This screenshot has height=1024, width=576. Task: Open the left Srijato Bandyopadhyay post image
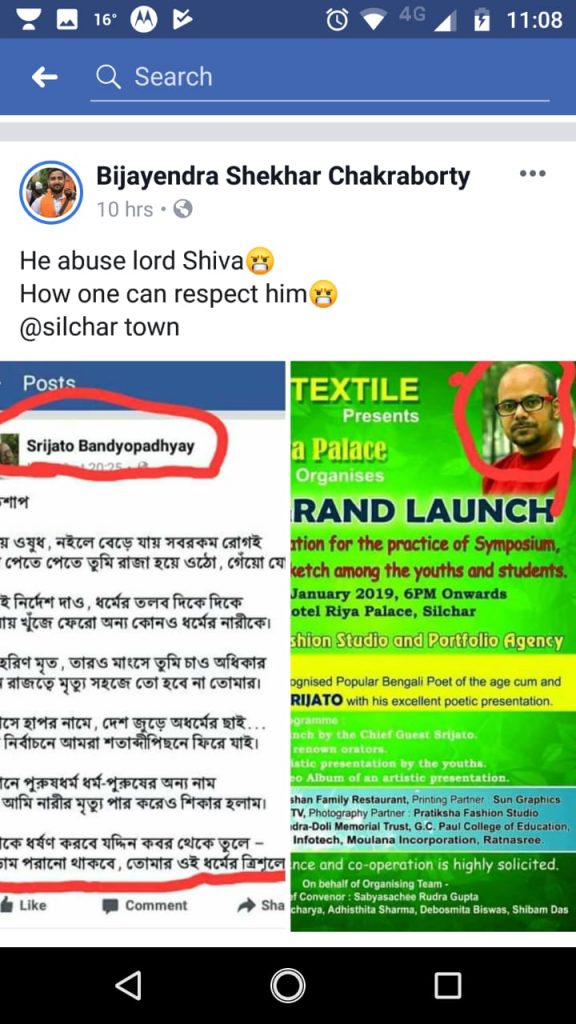coord(142,646)
